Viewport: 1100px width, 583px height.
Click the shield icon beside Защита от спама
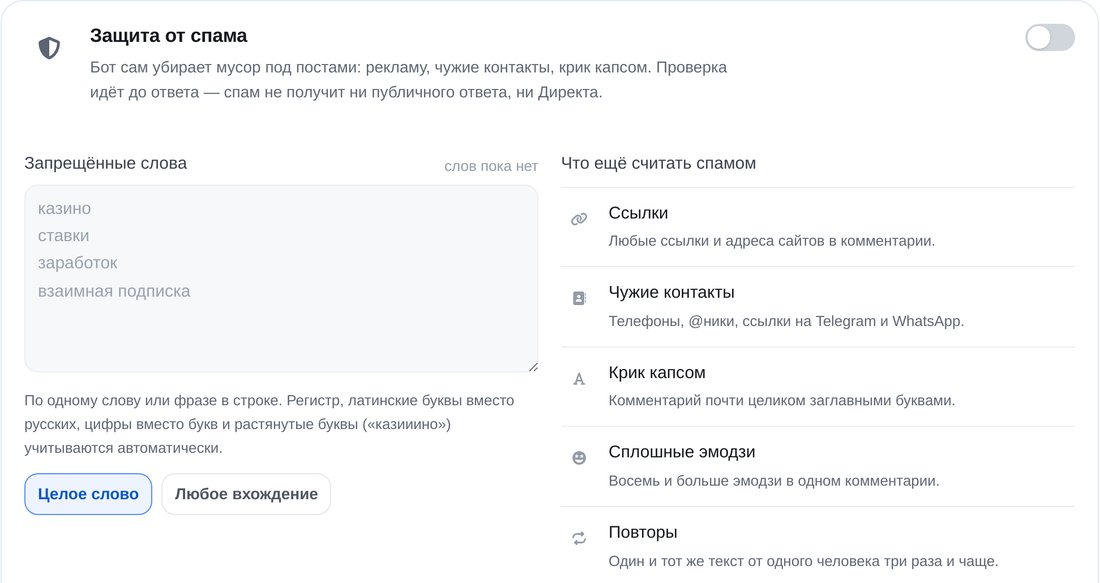[49, 48]
